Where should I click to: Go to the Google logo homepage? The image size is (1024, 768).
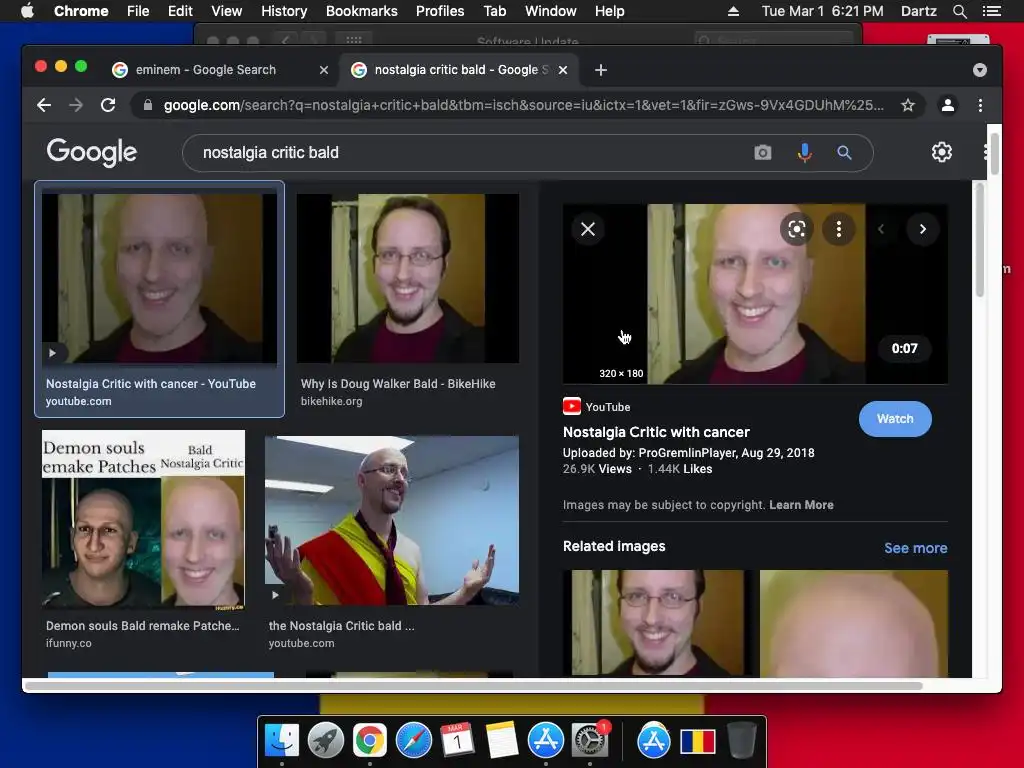(x=91, y=152)
